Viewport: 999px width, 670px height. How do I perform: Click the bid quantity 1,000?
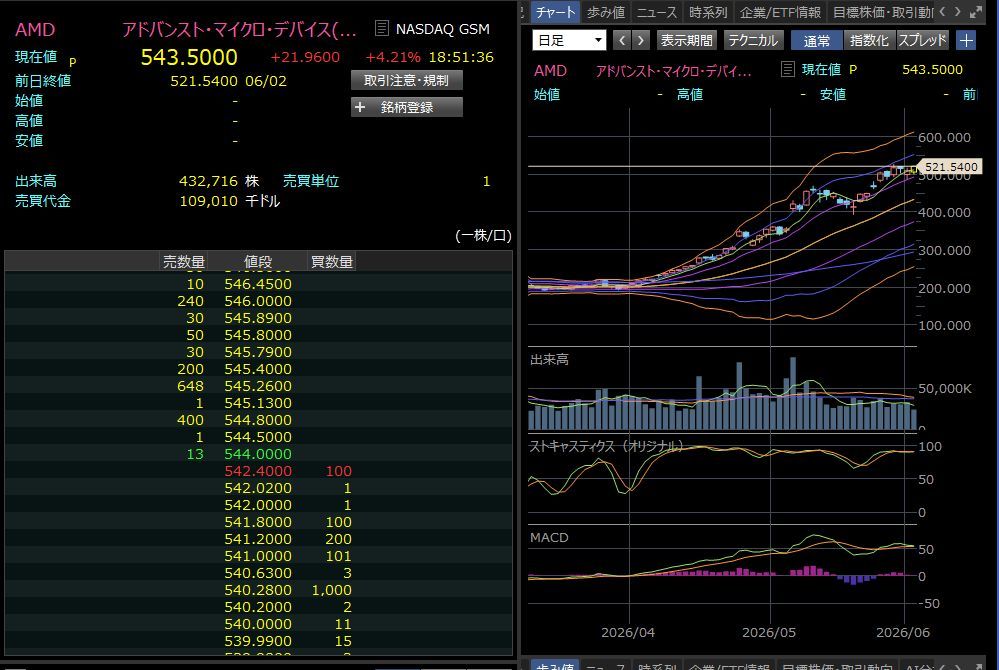(331, 590)
